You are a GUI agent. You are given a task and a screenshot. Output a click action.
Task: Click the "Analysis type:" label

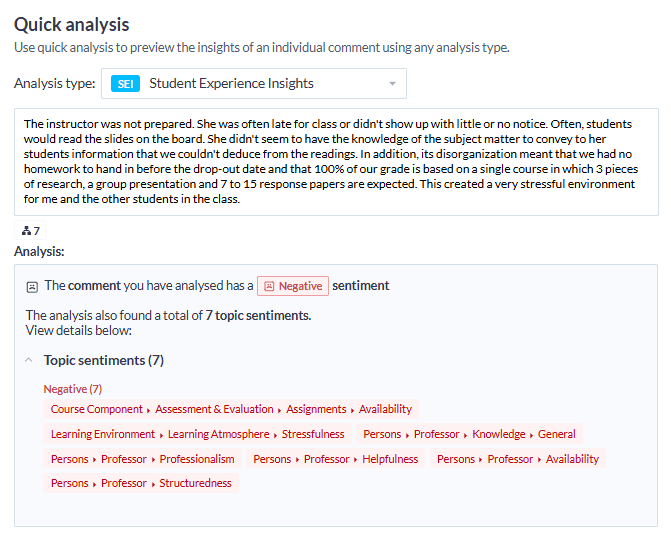click(55, 84)
